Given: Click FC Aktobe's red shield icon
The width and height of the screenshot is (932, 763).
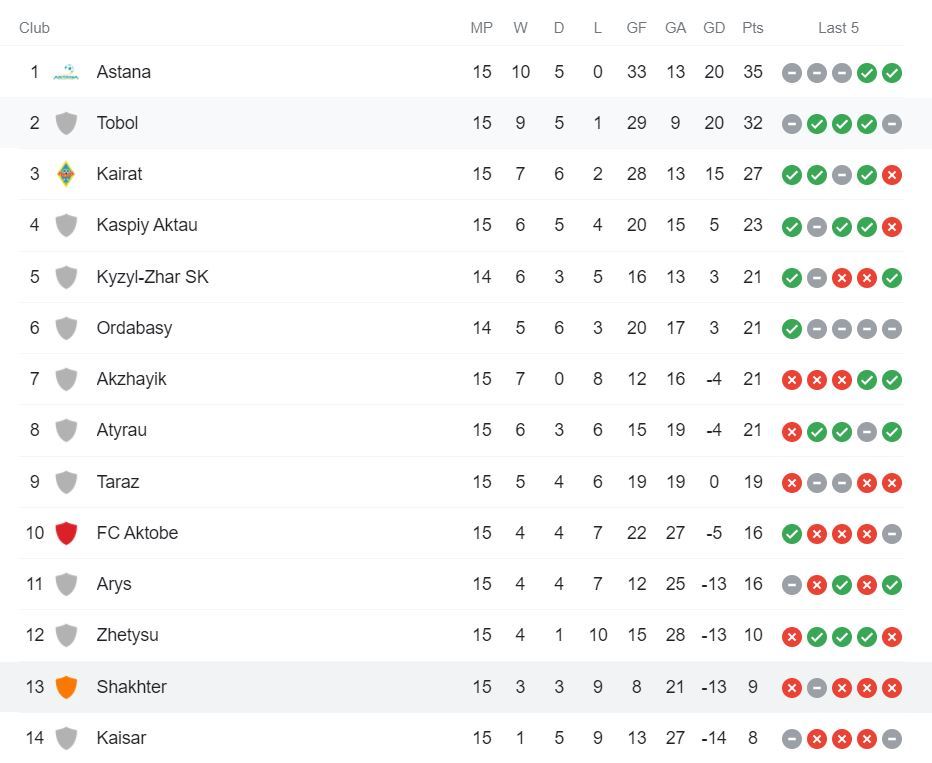Looking at the screenshot, I should point(66,533).
